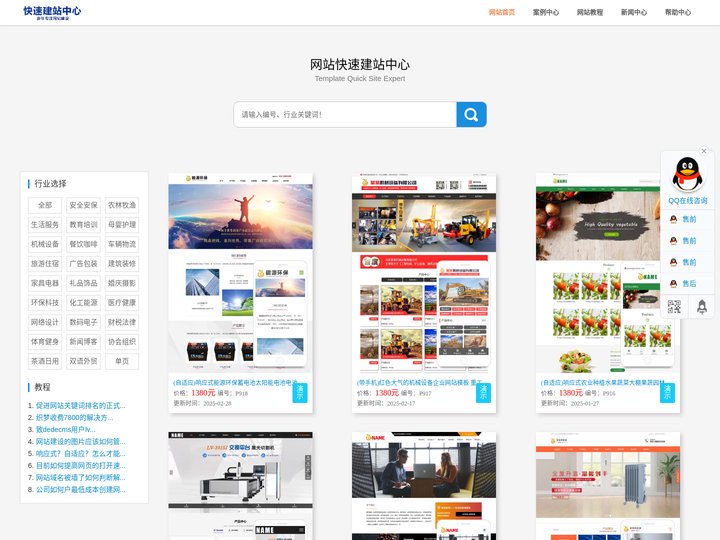Open tutorial 网站建设的图片应该如何管...

[x=80, y=441]
